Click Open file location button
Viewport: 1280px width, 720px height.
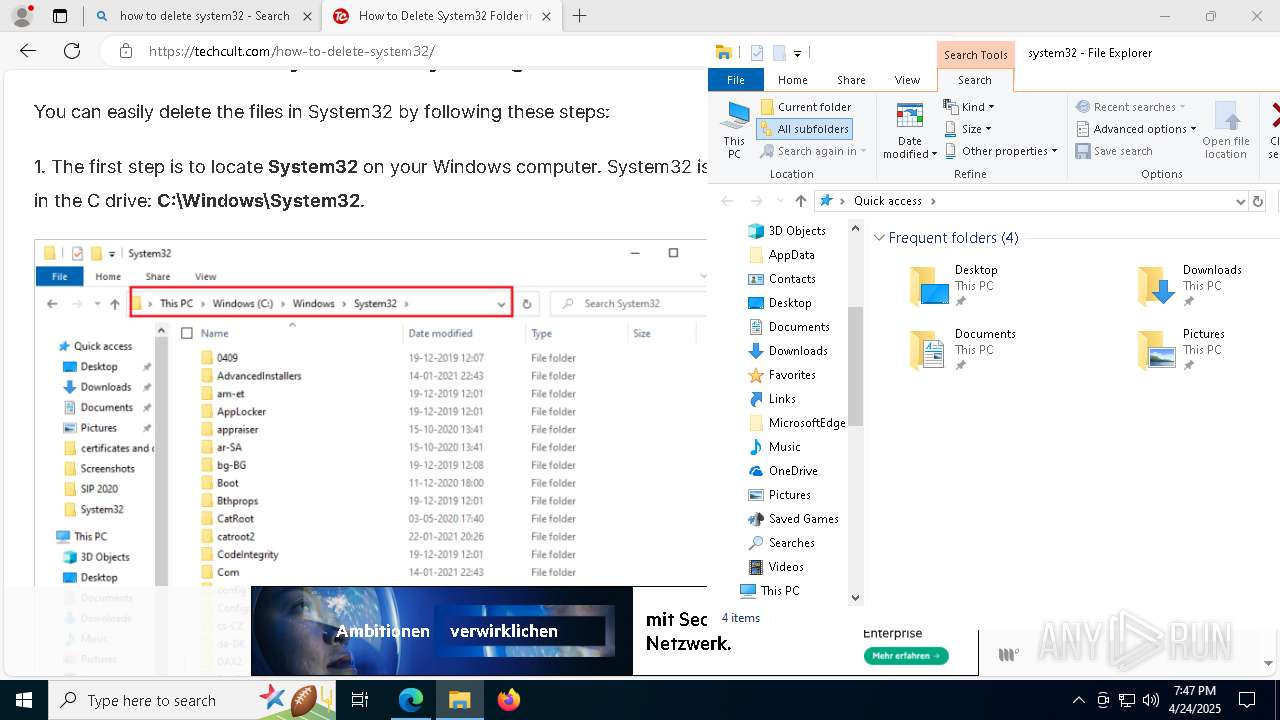[x=1226, y=130]
